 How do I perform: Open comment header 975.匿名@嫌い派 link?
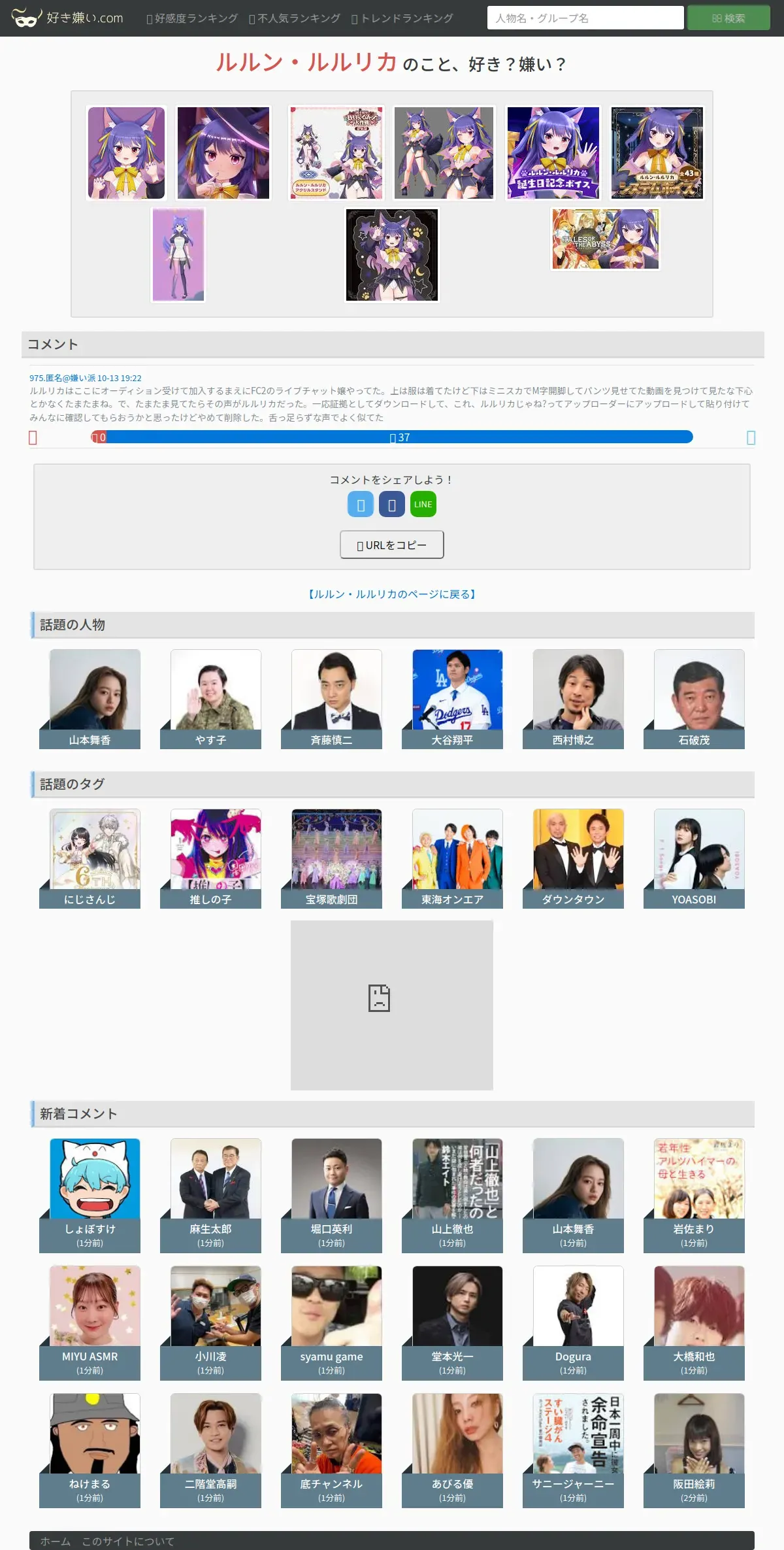(x=86, y=378)
